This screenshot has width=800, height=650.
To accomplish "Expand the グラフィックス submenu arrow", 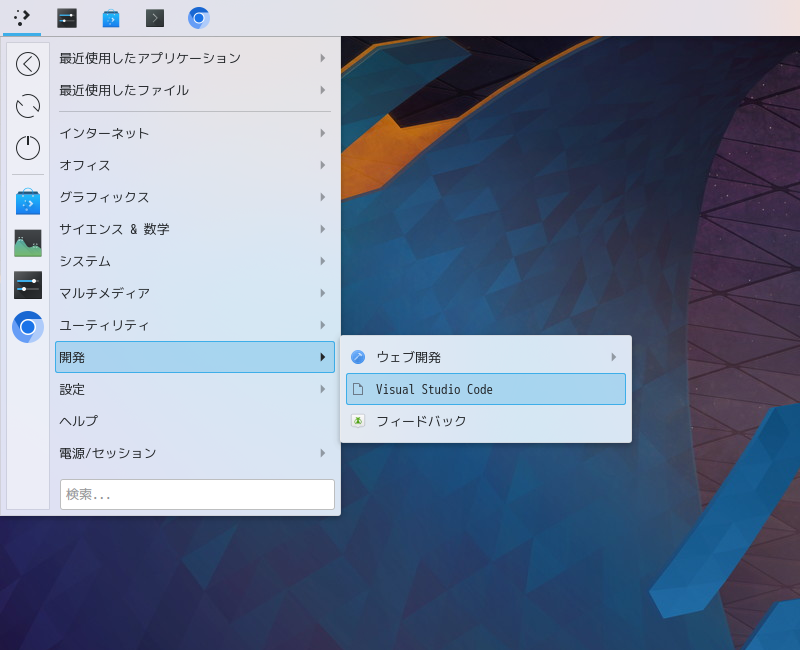I will pos(322,197).
